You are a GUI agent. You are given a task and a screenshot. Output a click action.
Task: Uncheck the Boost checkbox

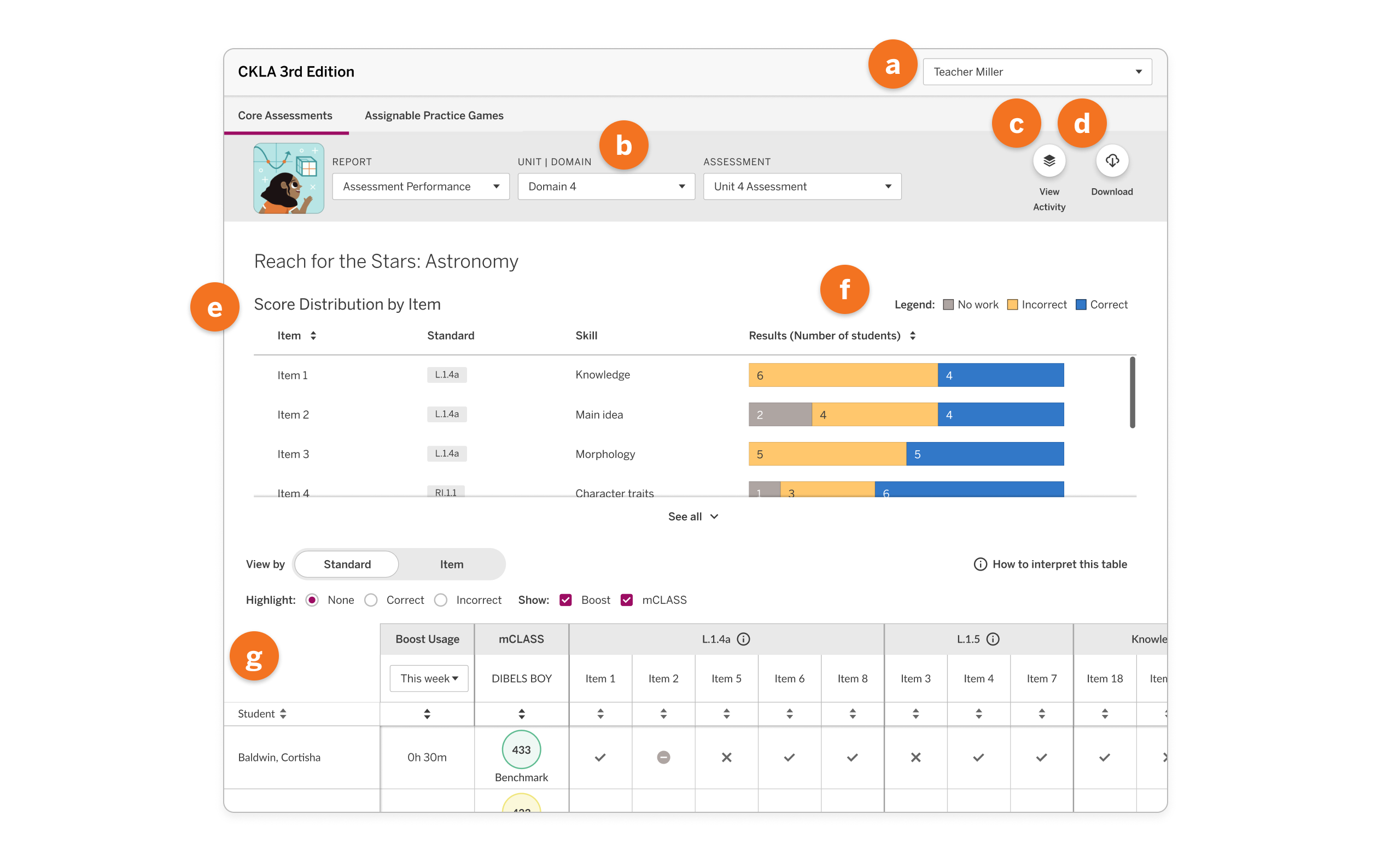coord(565,600)
